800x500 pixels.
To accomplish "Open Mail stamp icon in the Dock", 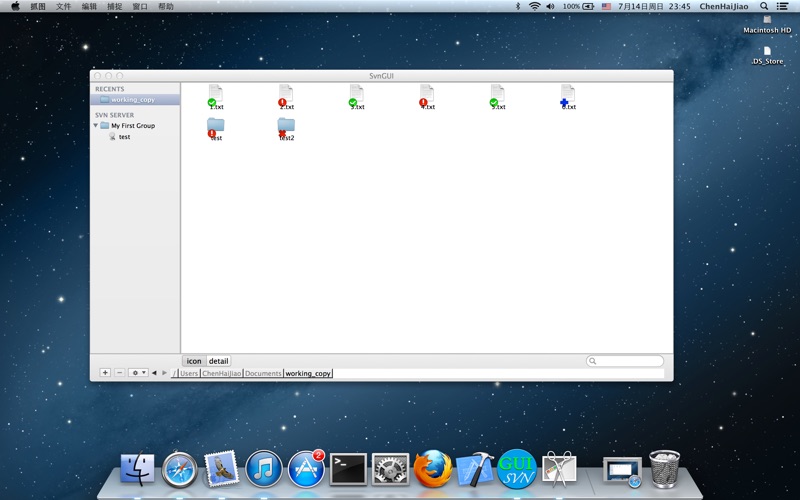I will click(x=221, y=468).
